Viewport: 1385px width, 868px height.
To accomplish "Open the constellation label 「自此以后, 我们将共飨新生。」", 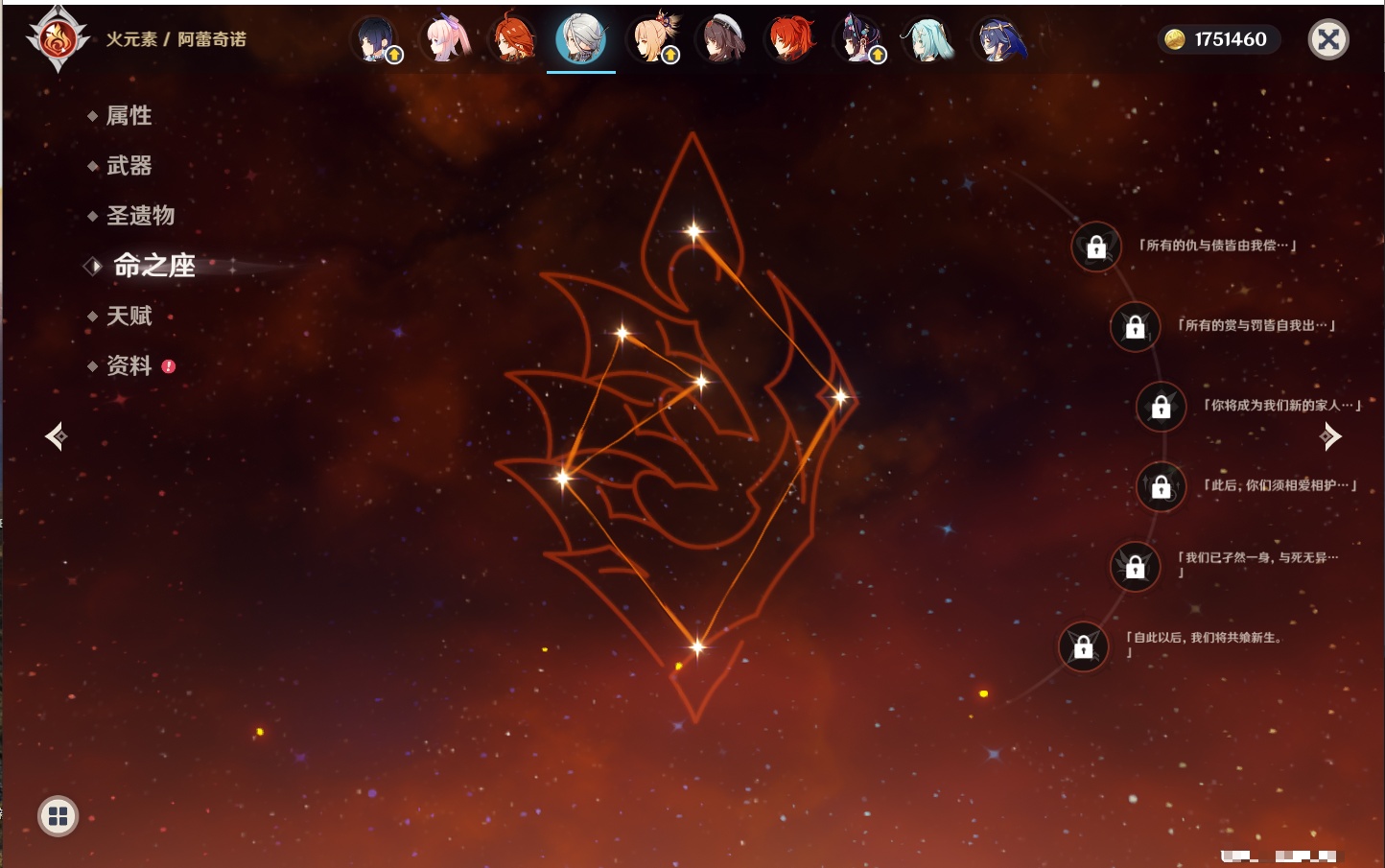I will tap(1205, 644).
